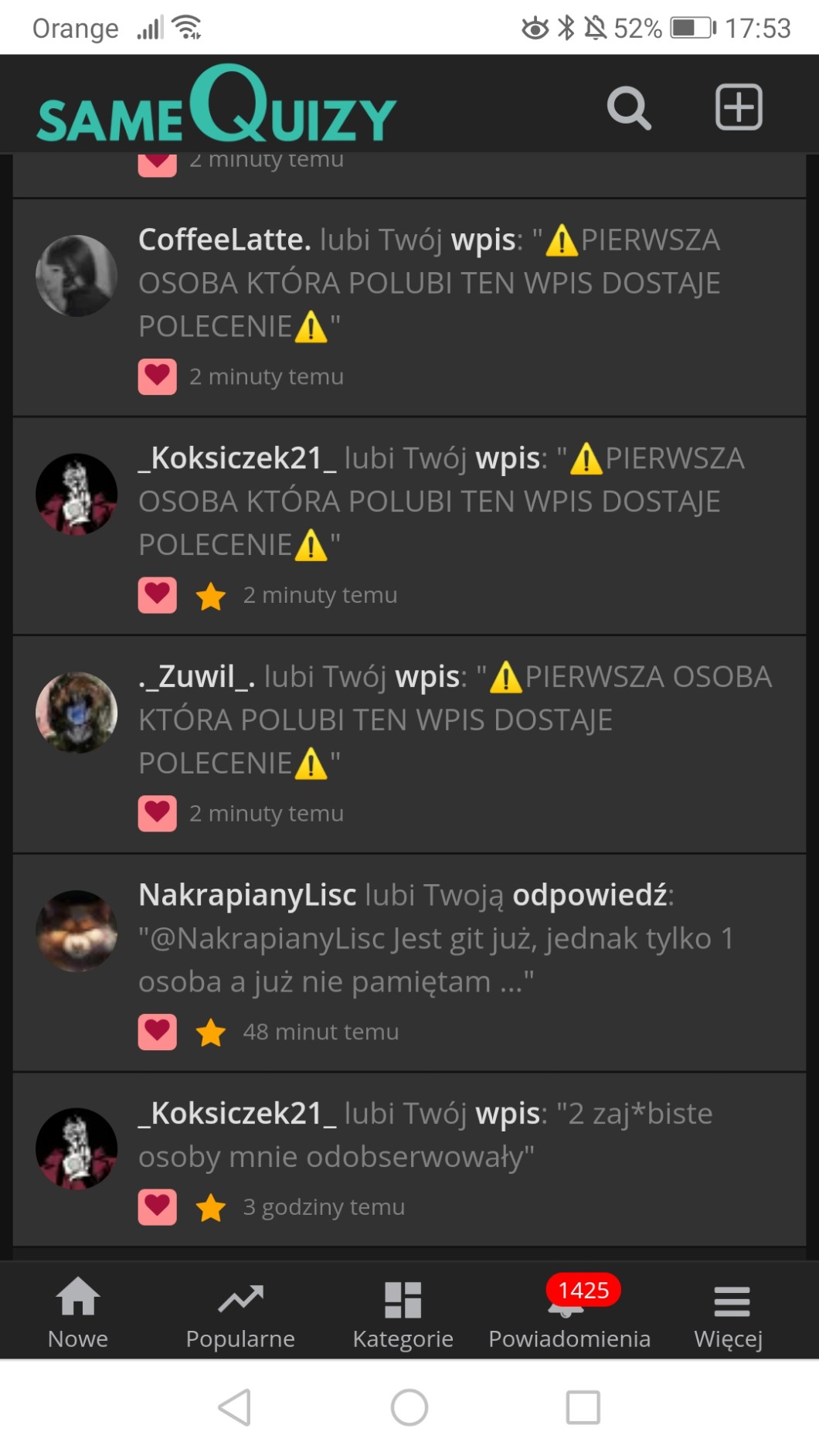This screenshot has width=819, height=1456.
Task: Tap the Android back navigation button
Action: (x=235, y=1407)
